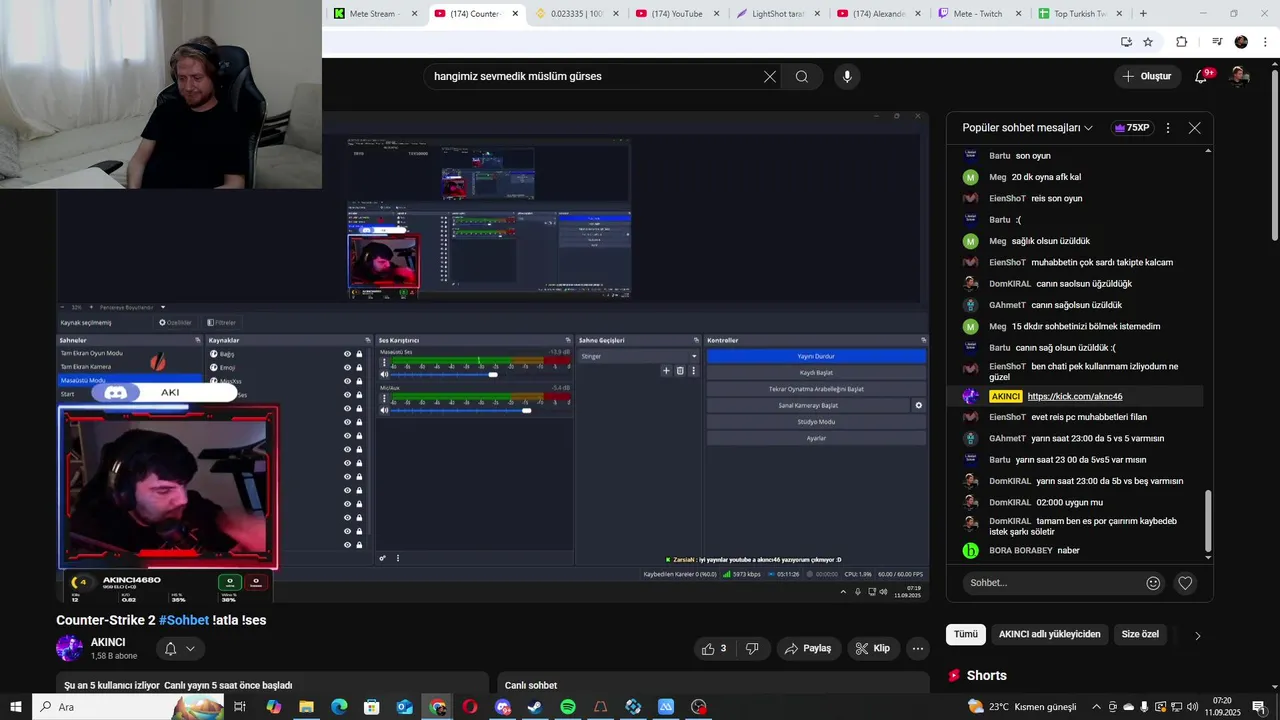Click the Paylaş share button

(x=808, y=648)
